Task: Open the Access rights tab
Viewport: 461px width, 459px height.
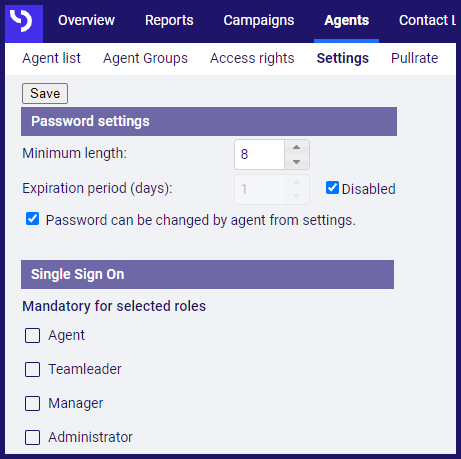Action: click(252, 58)
